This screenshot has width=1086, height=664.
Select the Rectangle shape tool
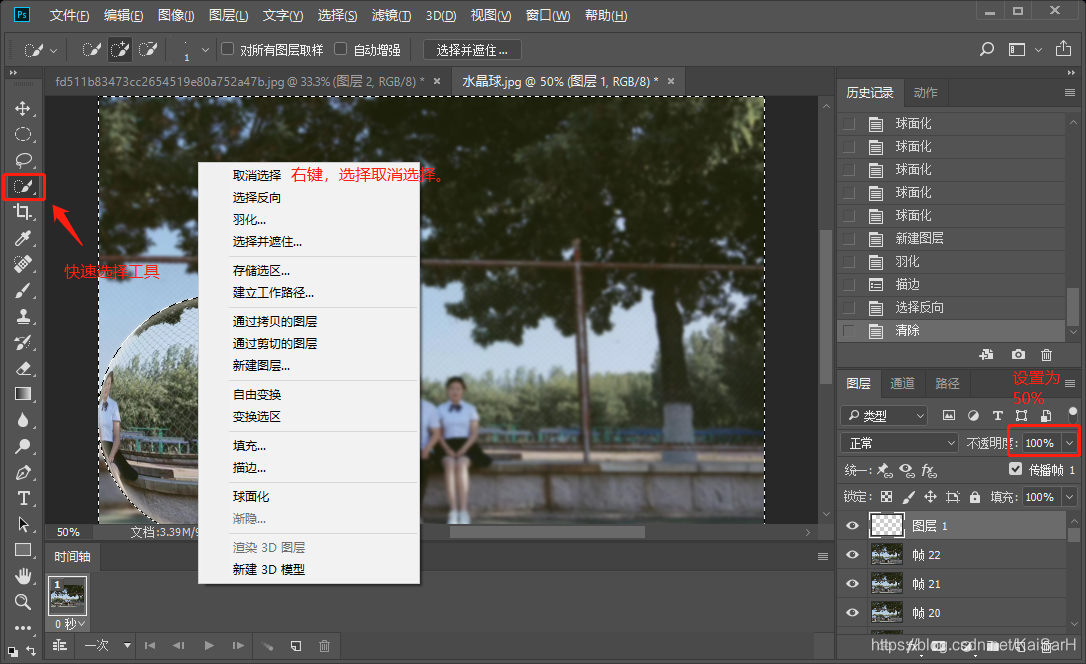pyautogui.click(x=23, y=550)
